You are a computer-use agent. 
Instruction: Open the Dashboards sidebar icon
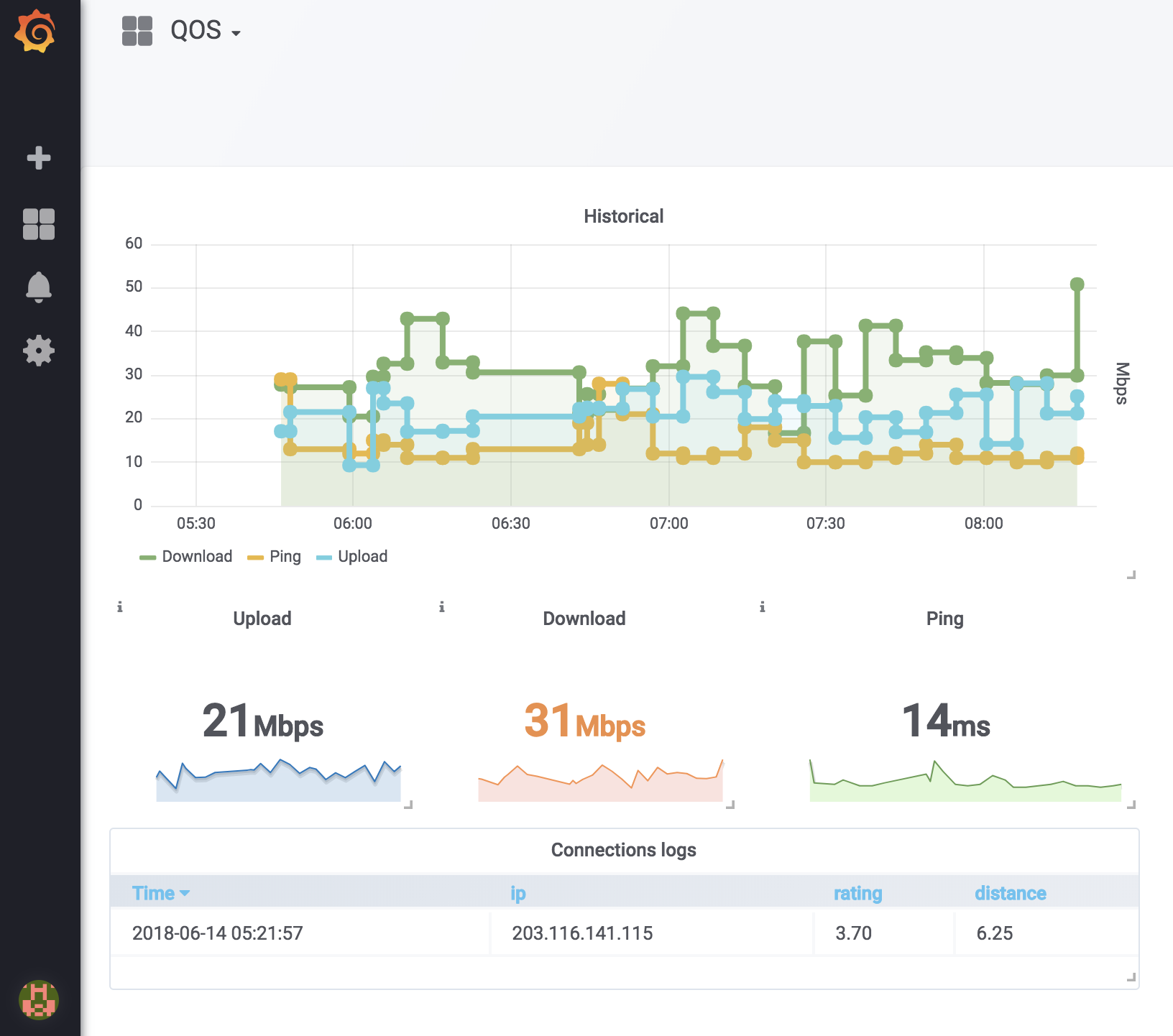39,224
